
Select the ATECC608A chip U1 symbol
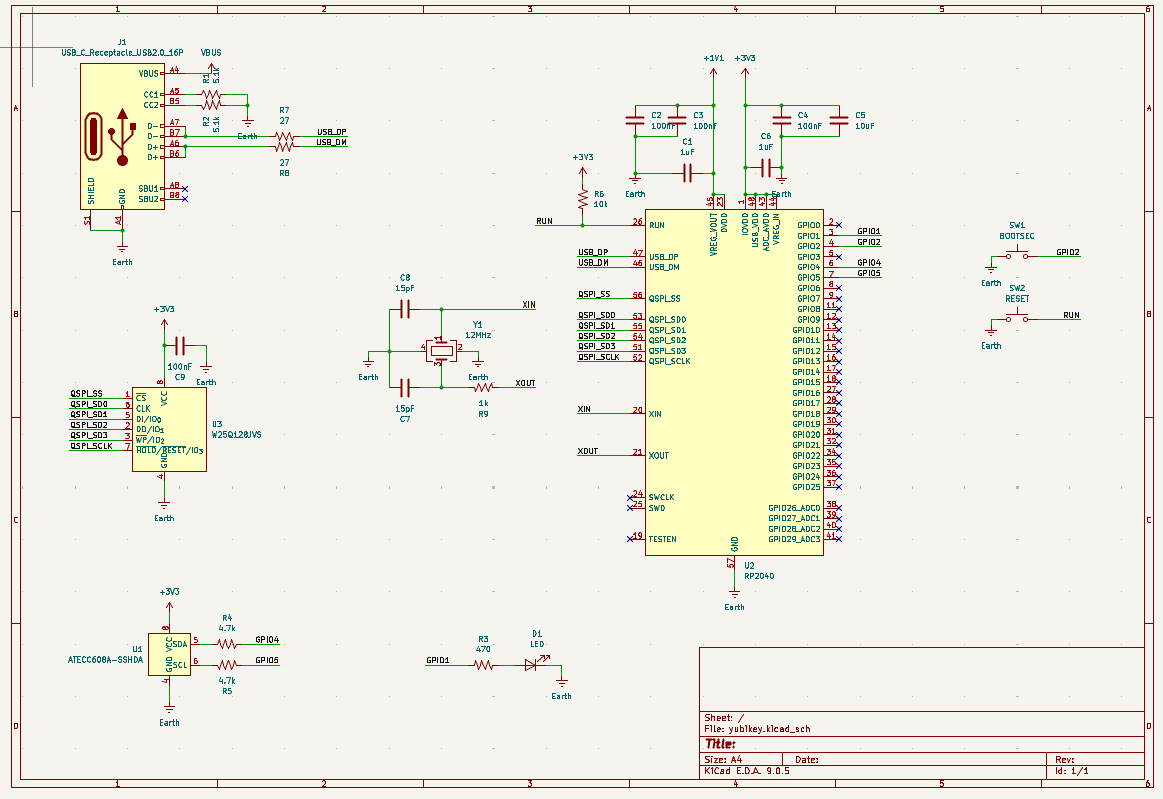[x=168, y=654]
